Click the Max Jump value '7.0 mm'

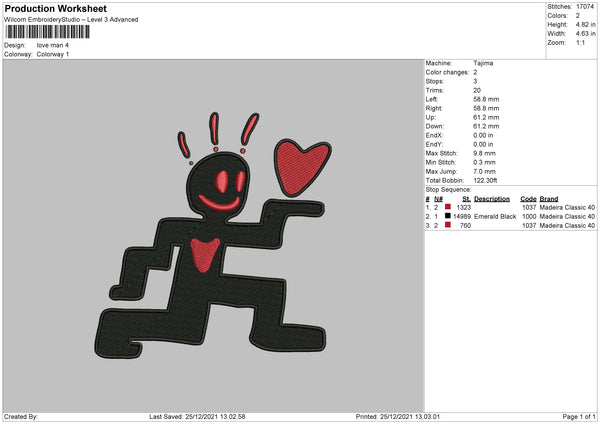(x=484, y=171)
